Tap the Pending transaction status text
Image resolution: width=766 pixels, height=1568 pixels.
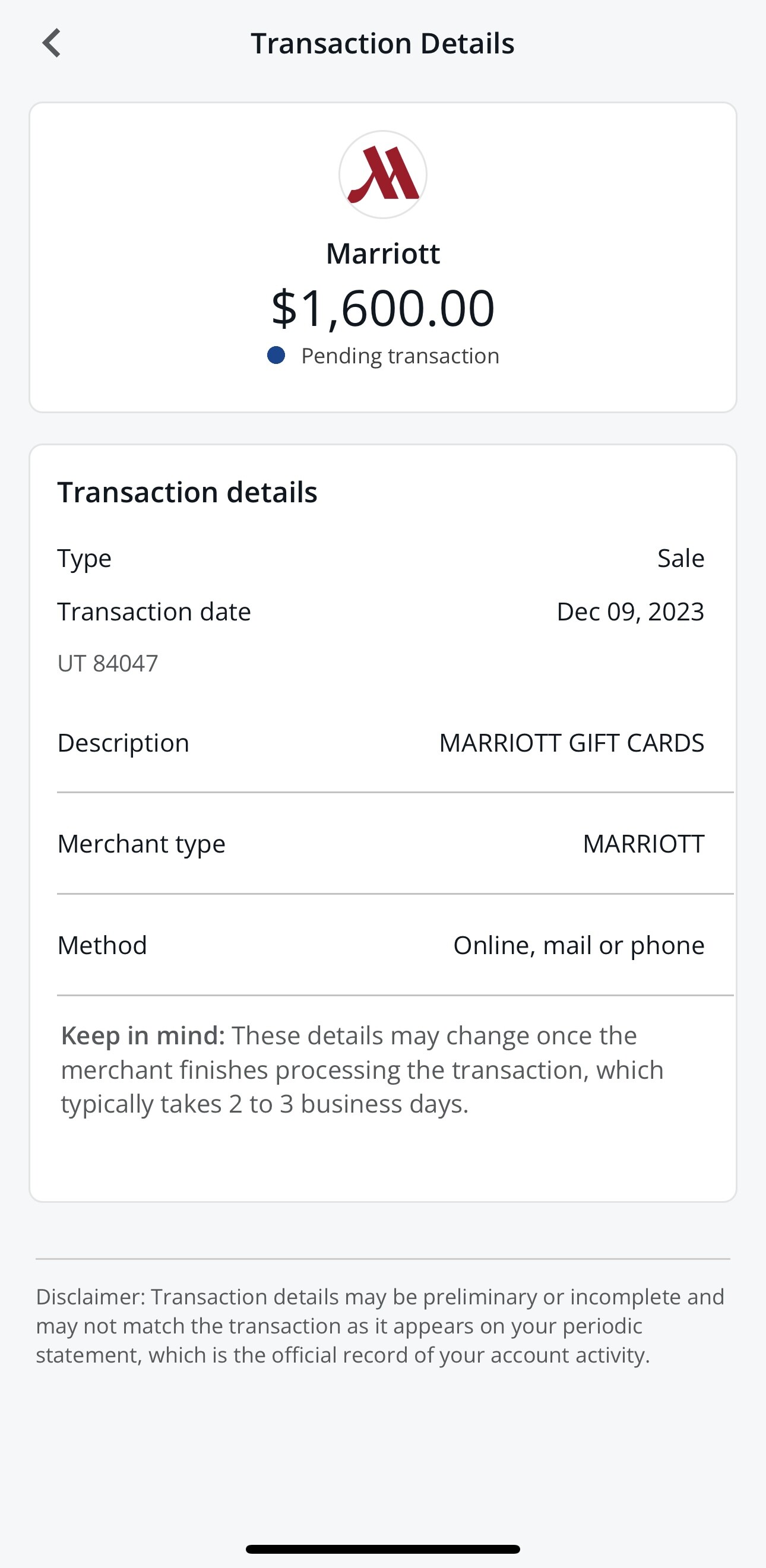pyautogui.click(x=400, y=356)
